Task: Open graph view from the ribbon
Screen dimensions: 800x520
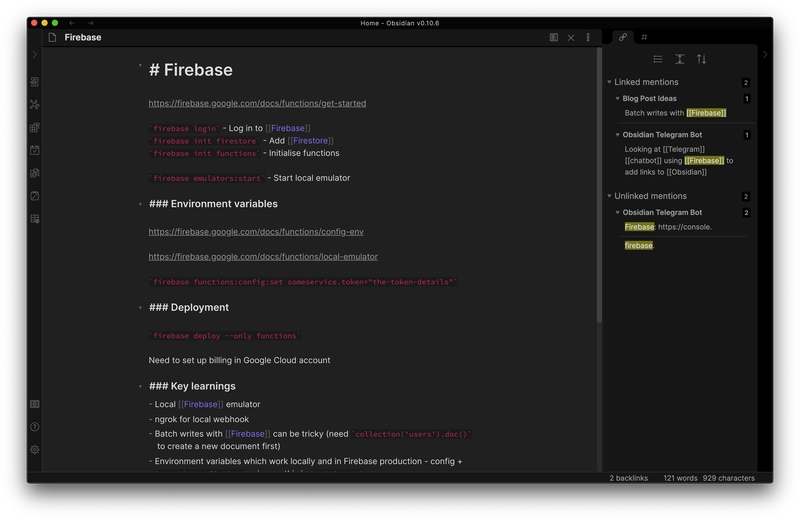Action: pyautogui.click(x=35, y=105)
